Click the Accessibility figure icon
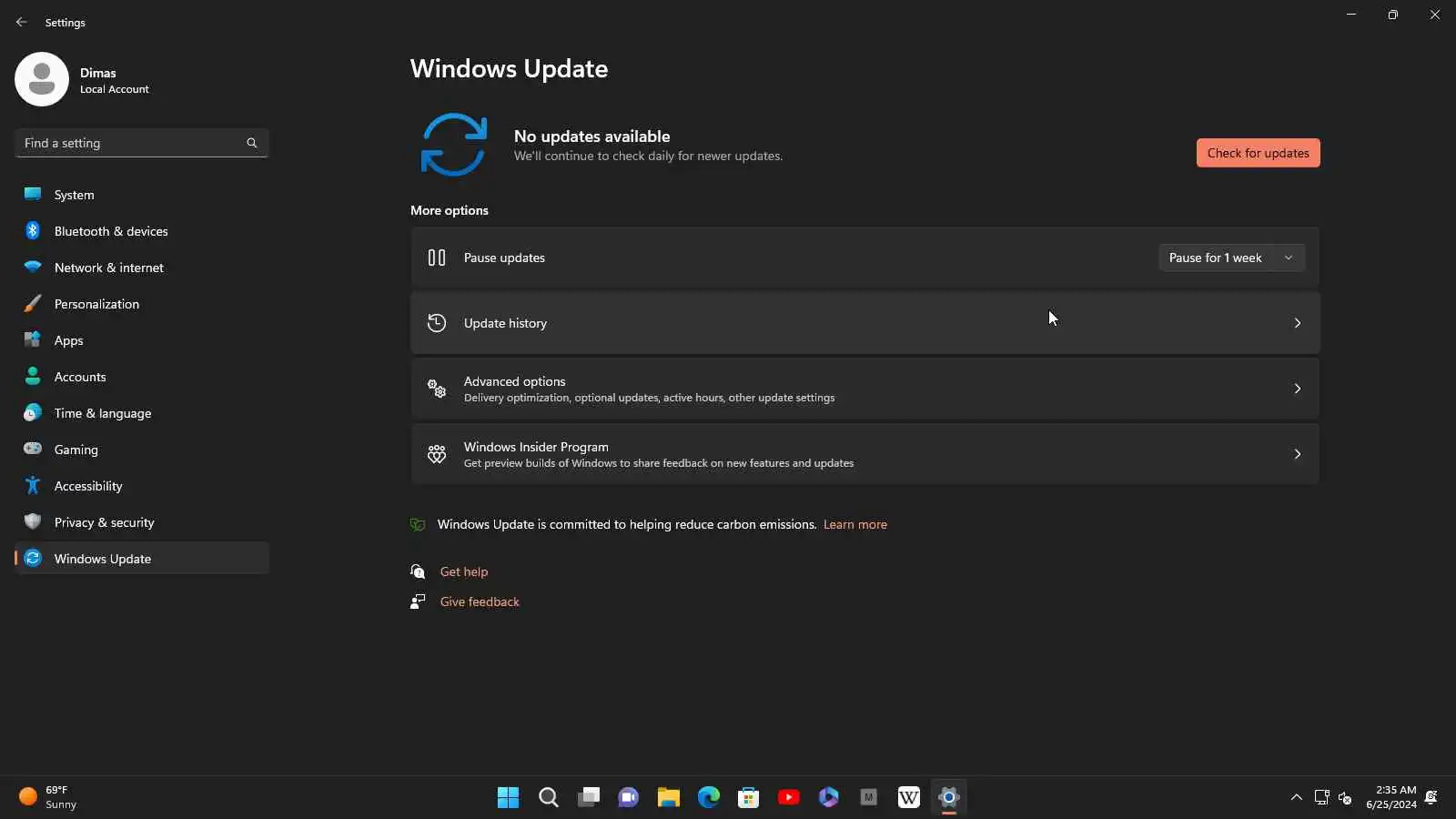This screenshot has height=819, width=1456. (33, 485)
